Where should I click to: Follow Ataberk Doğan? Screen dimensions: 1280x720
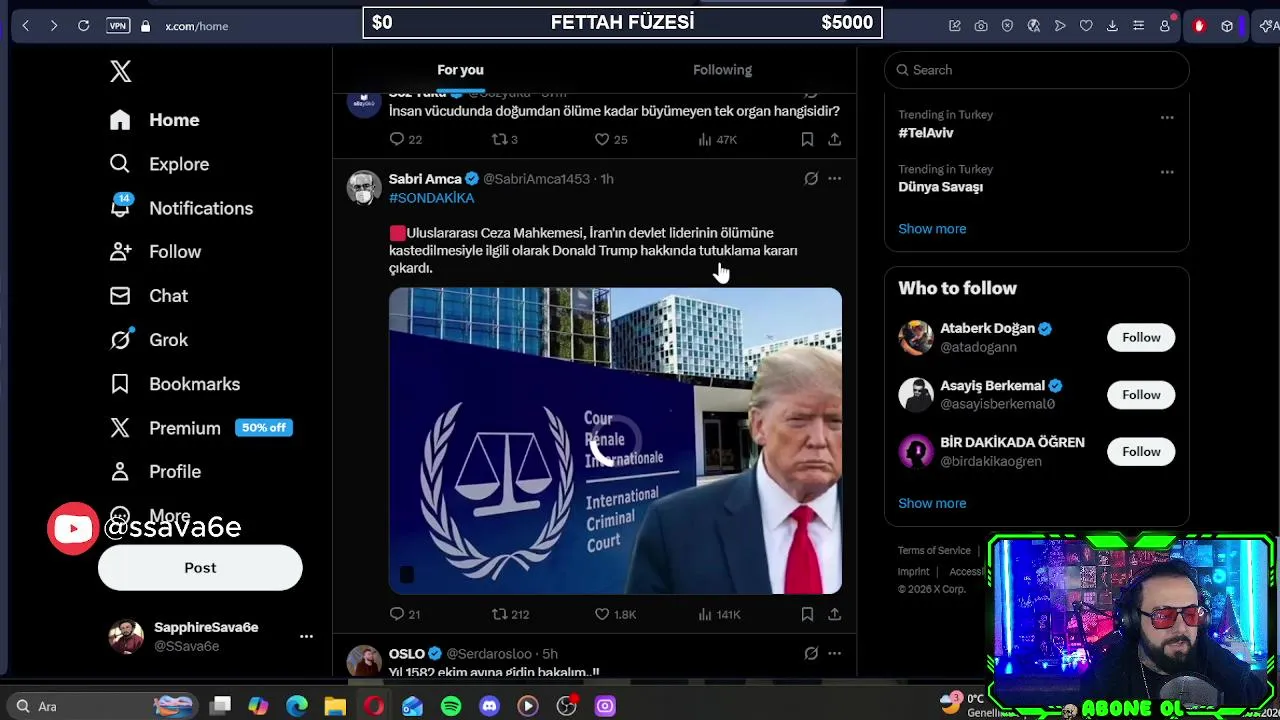pos(1141,338)
